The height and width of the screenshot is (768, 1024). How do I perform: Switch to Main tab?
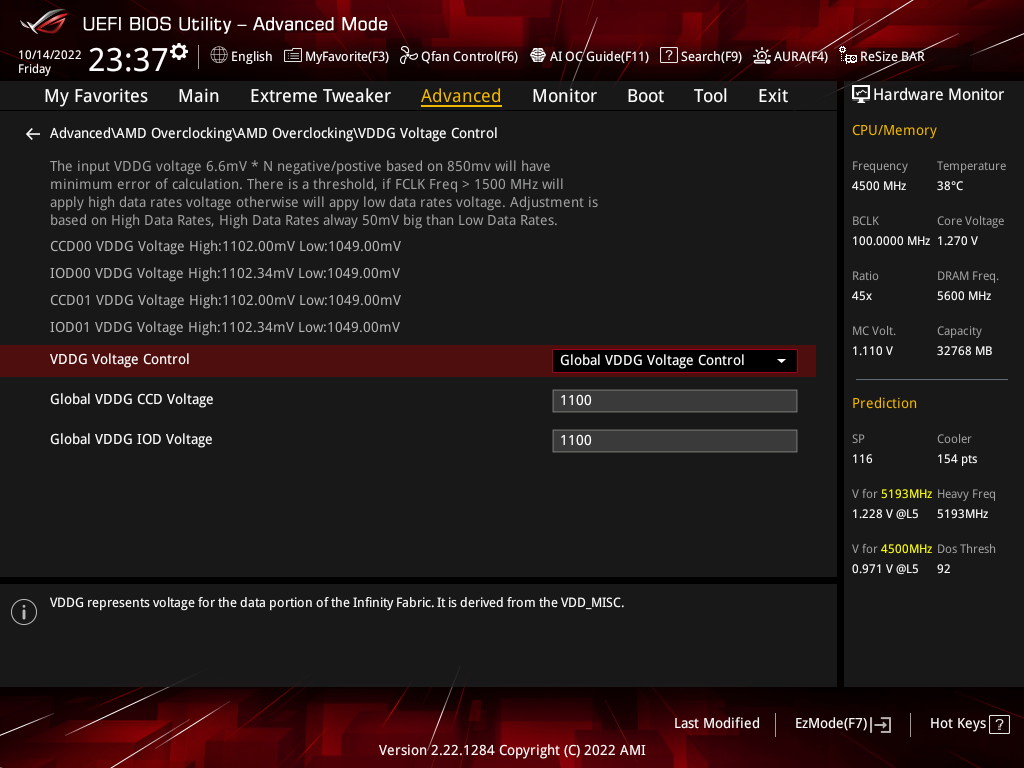199,96
